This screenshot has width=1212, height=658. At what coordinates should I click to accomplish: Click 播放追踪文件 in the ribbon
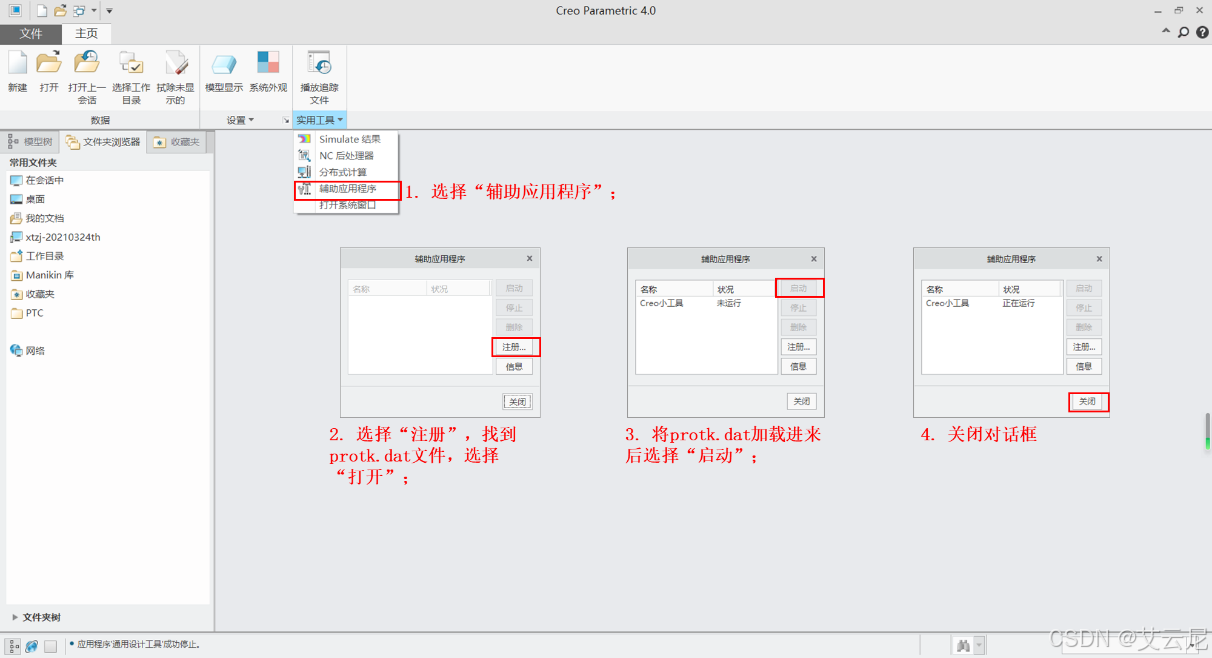(x=319, y=78)
